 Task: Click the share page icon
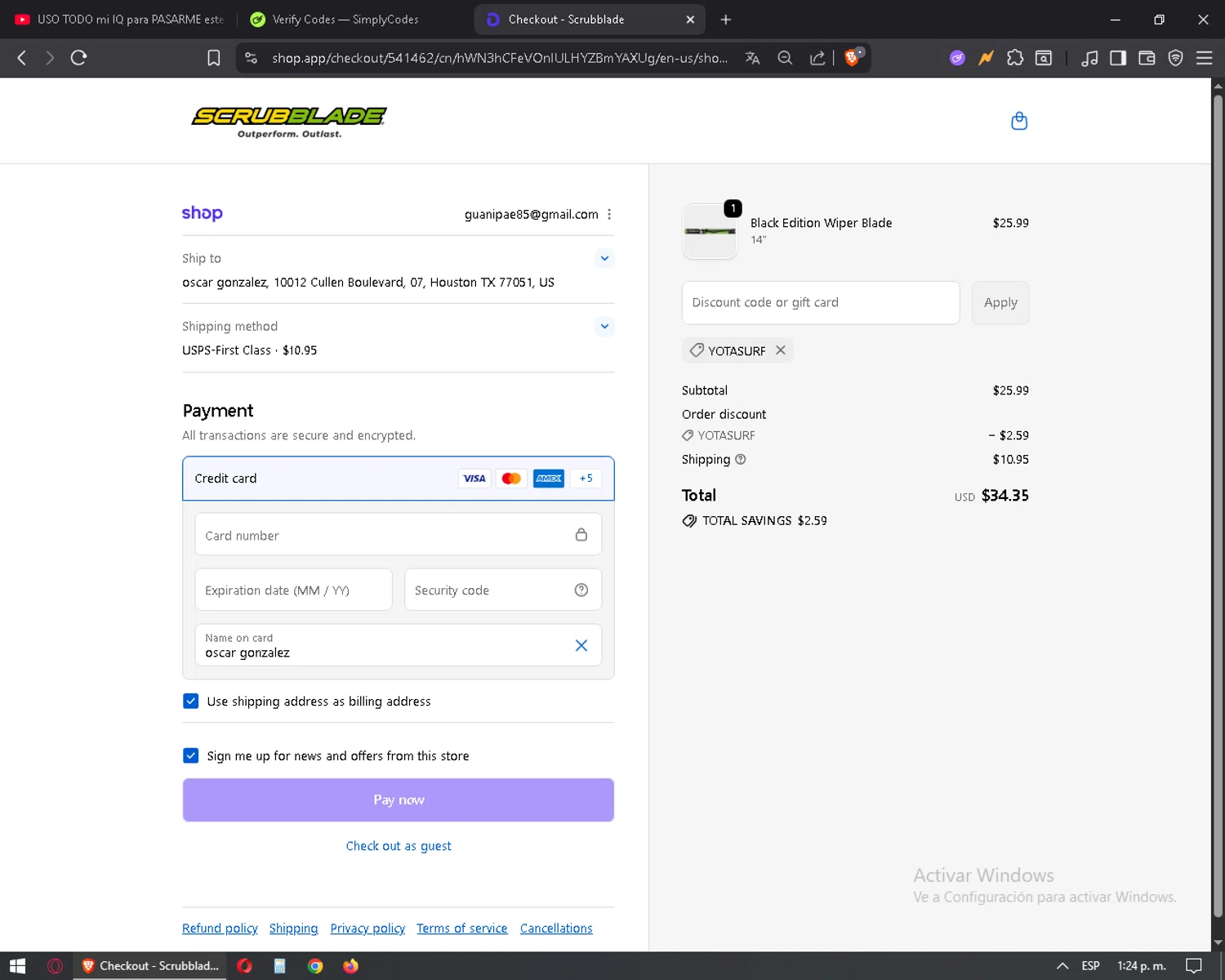(817, 58)
